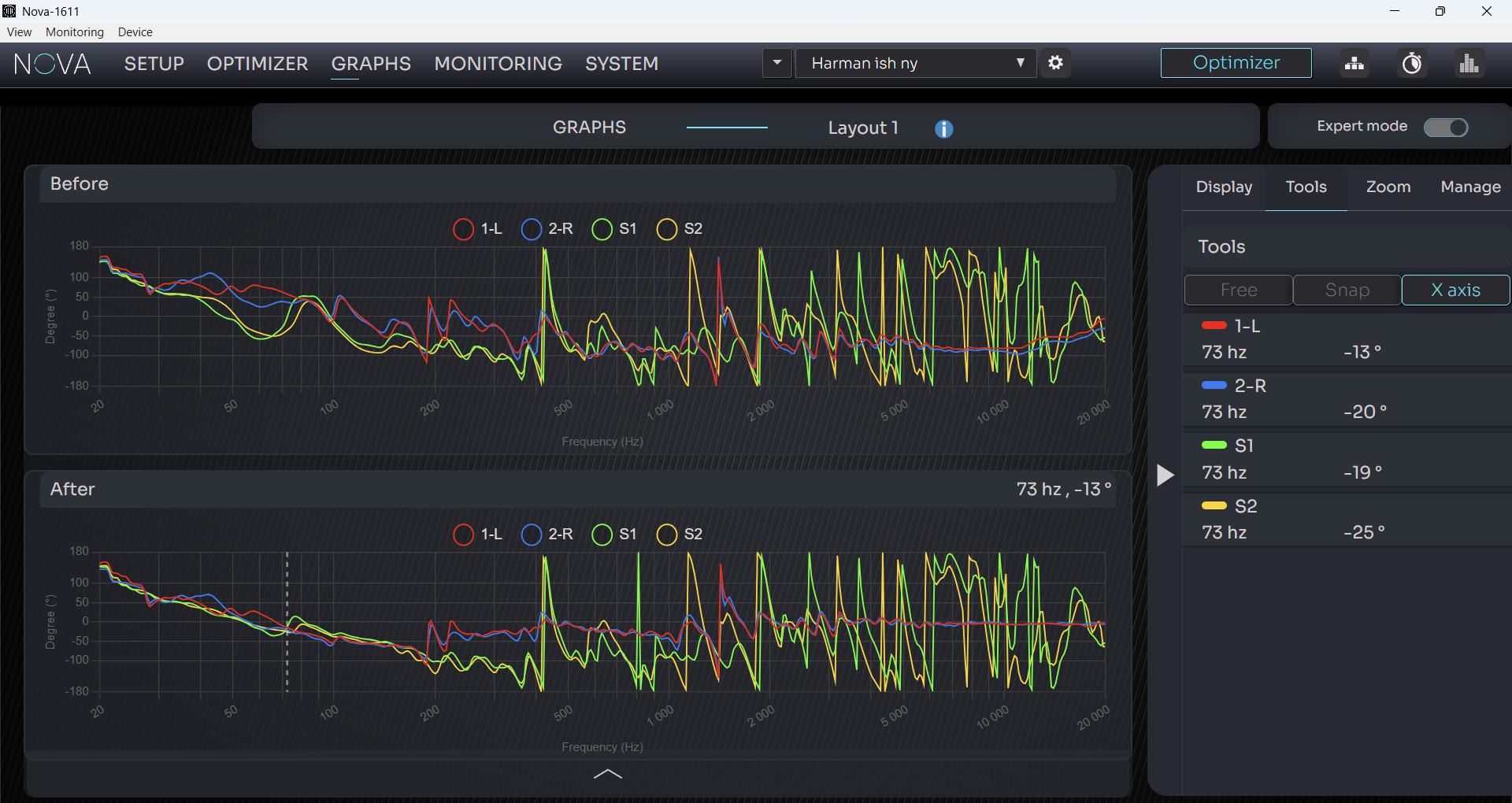Viewport: 1512px width, 803px height.
Task: Click the play arrow beside the side panel
Action: click(x=1165, y=475)
